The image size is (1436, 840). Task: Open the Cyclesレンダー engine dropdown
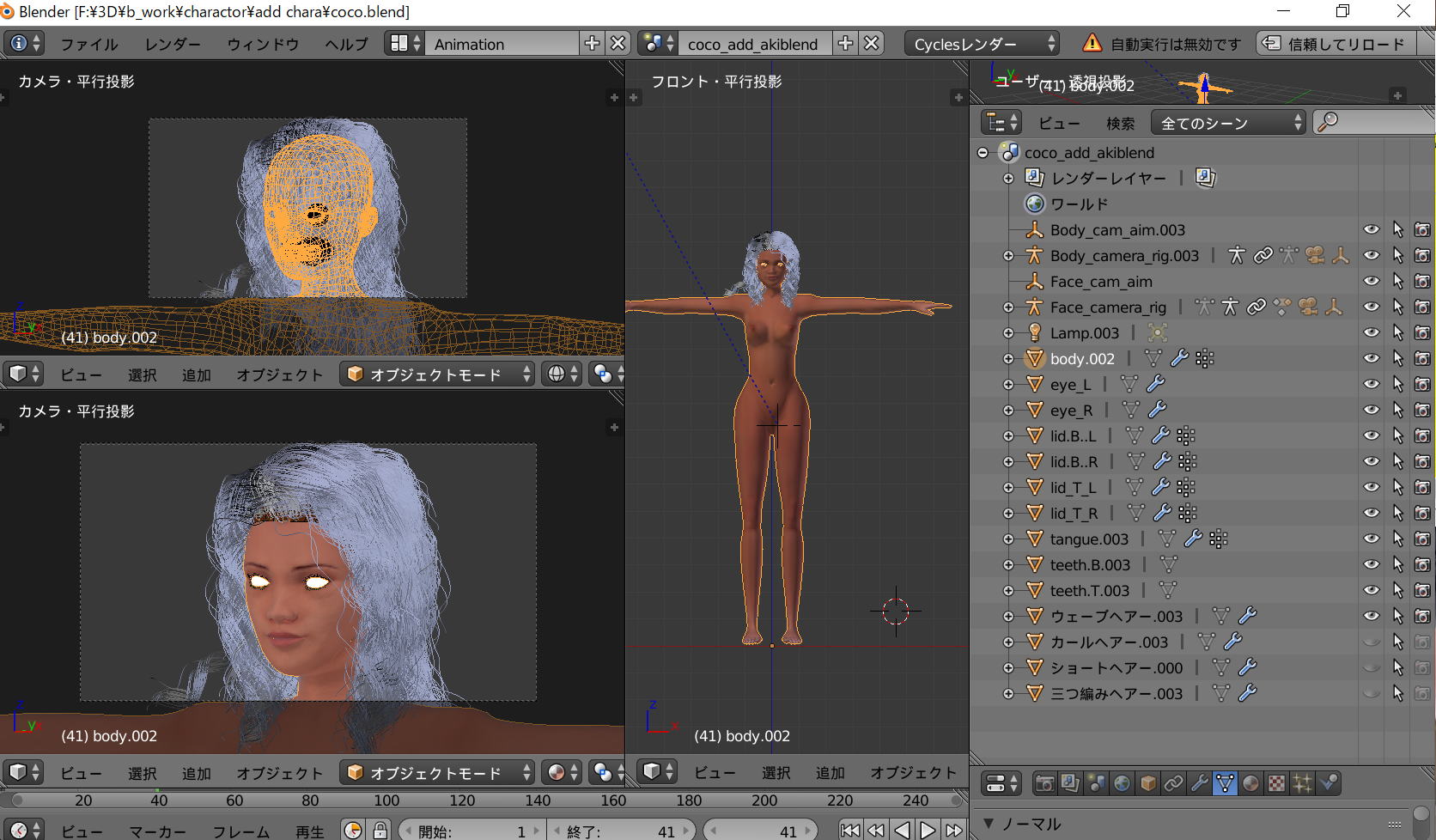tap(983, 44)
